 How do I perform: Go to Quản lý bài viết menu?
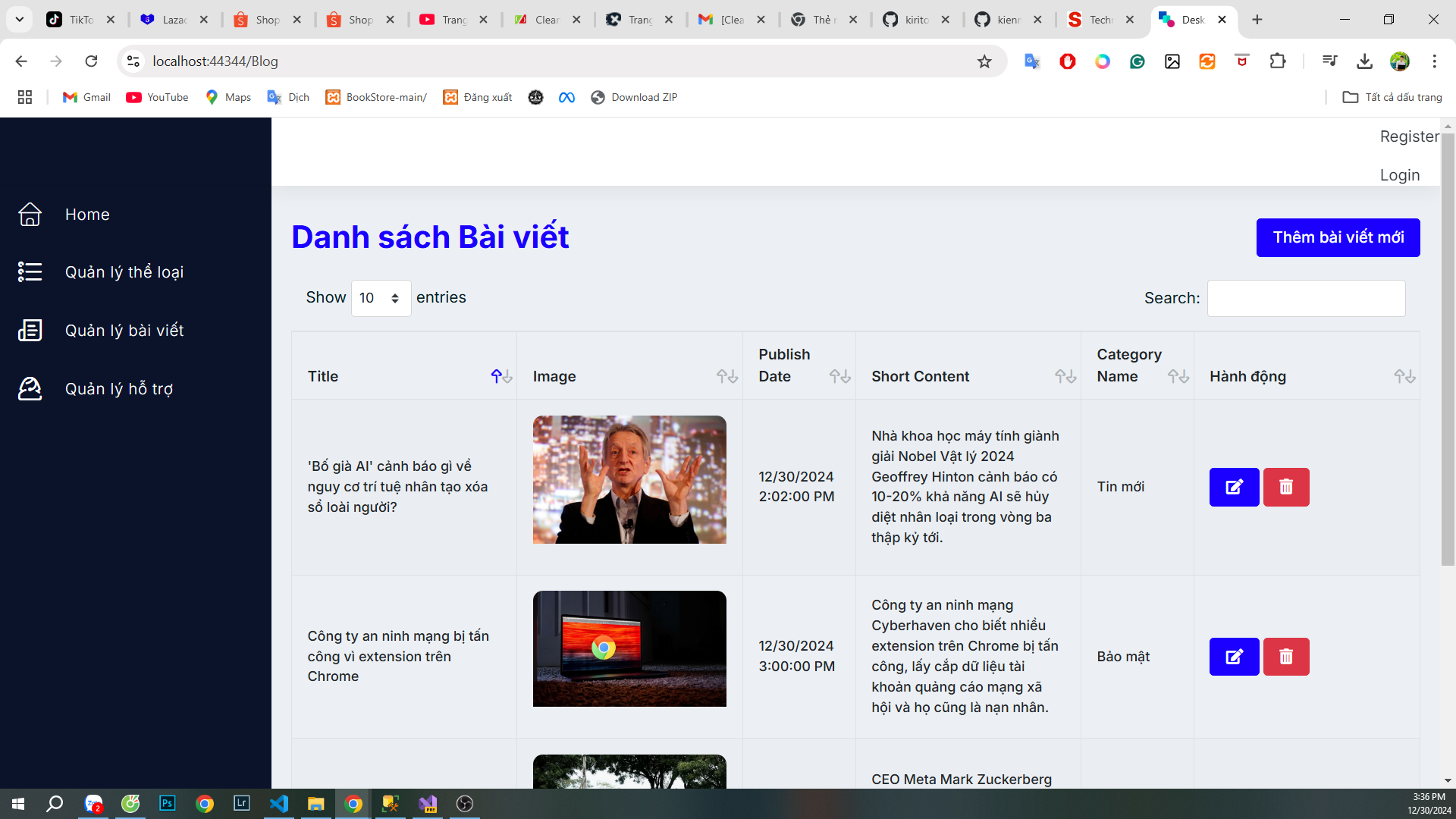tap(124, 331)
